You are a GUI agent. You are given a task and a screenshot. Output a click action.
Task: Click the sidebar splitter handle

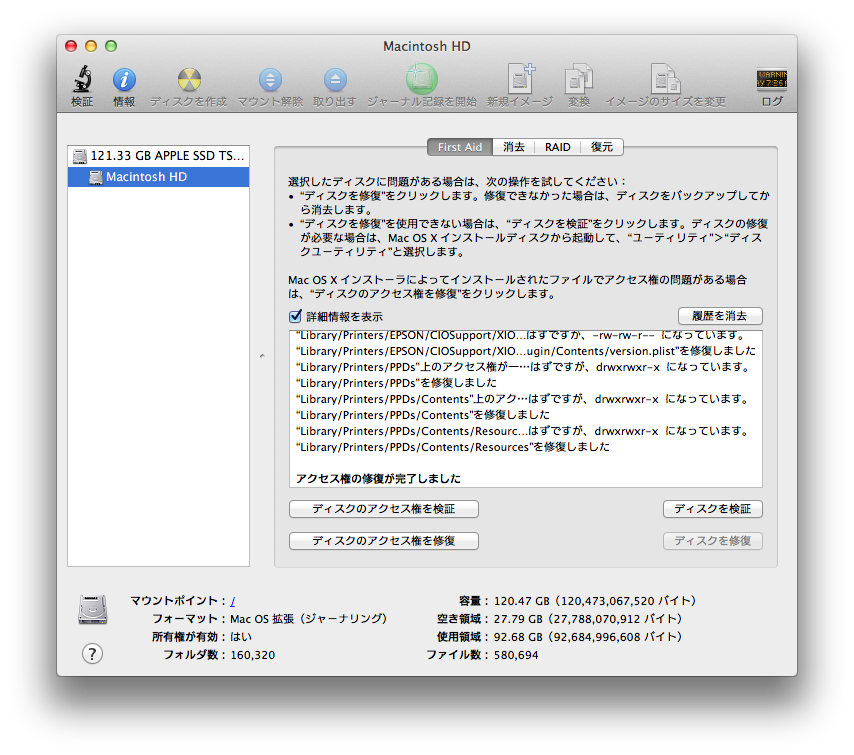pyautogui.click(x=262, y=356)
